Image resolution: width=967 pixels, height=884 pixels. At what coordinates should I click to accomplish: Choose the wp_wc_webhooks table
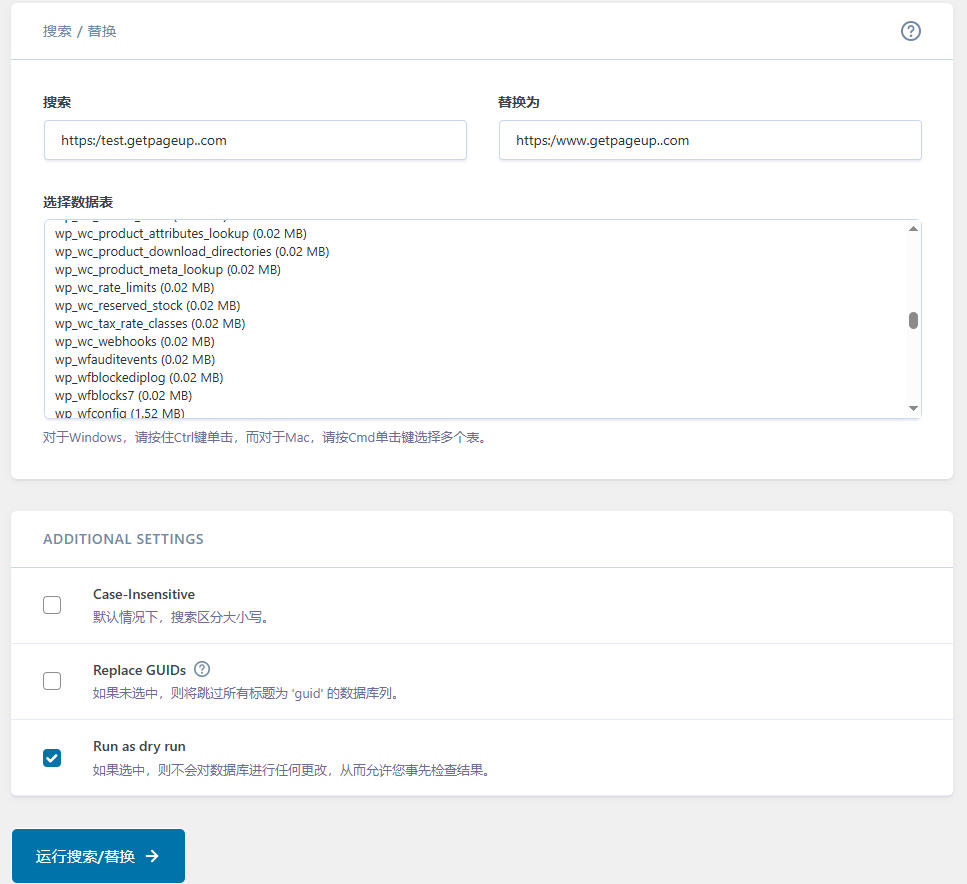click(135, 342)
